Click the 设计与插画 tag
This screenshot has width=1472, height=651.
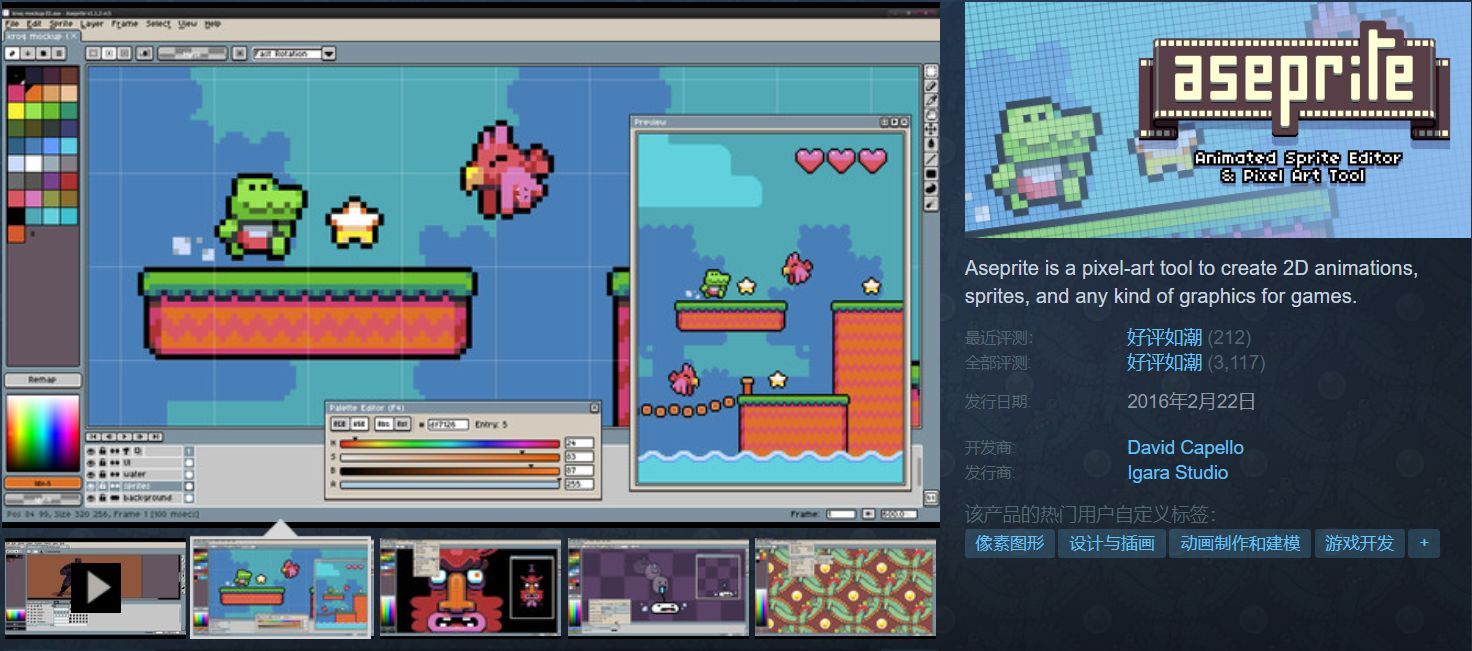pos(1112,543)
